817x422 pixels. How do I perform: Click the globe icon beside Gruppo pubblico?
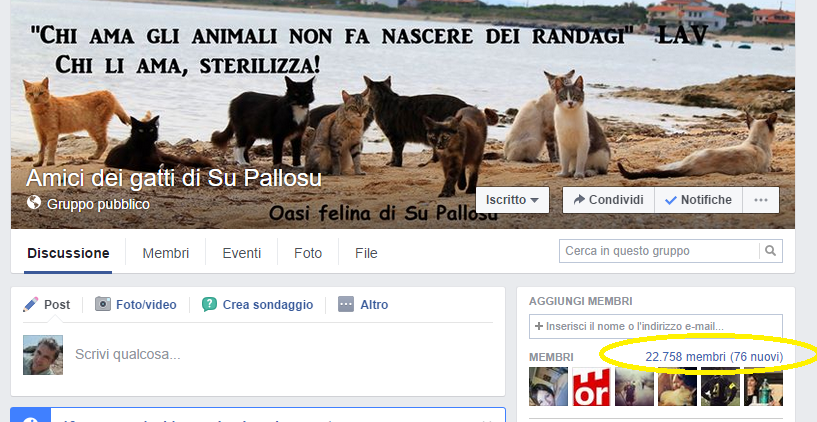coord(34,202)
